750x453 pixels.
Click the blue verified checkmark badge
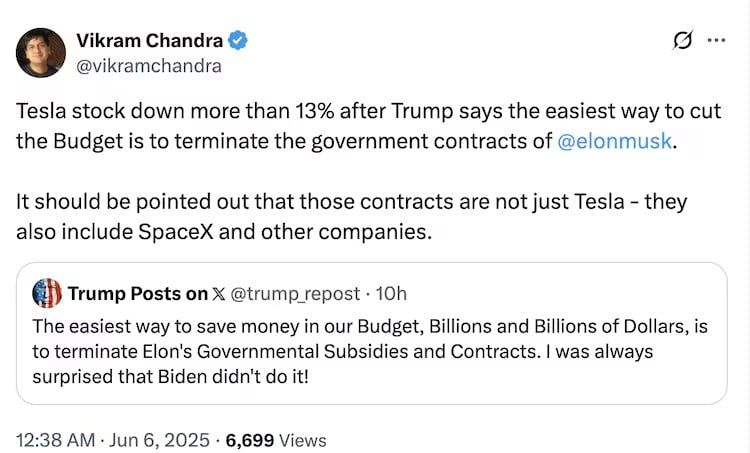pos(240,41)
